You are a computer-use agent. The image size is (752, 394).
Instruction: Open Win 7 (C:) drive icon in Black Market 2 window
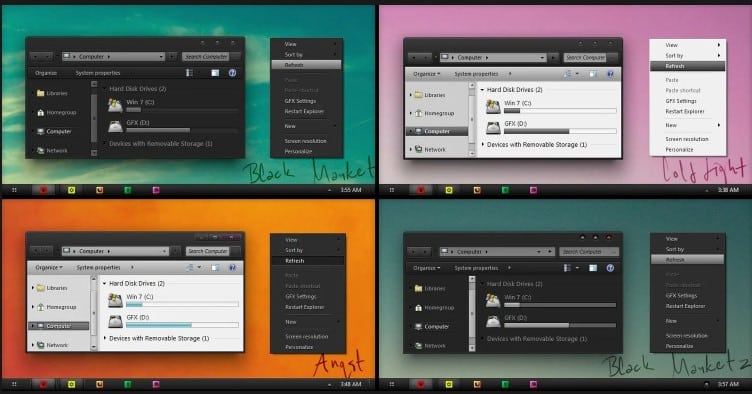point(493,301)
